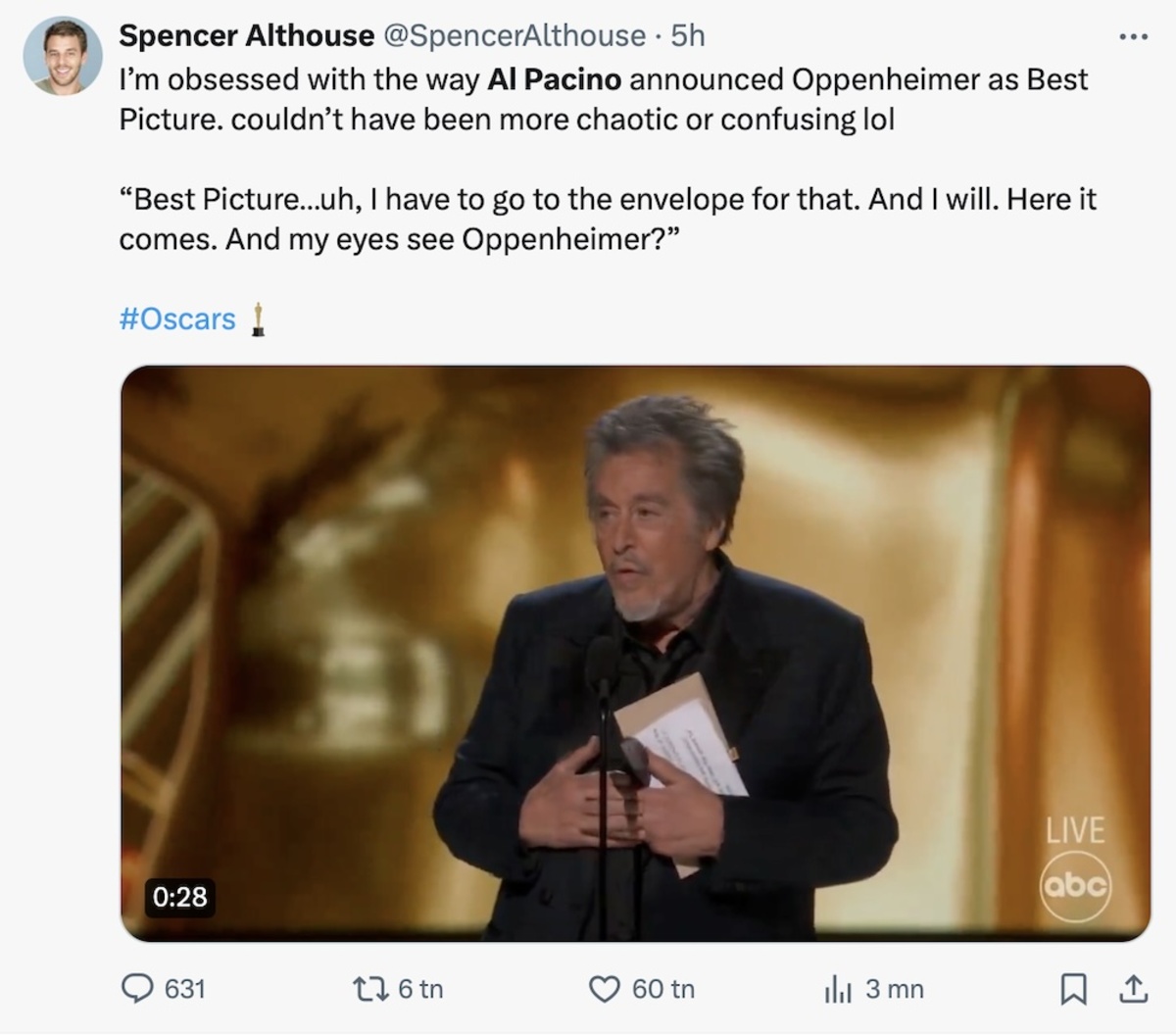
Task: Click the Spencer Althouse display name
Action: pos(246,36)
